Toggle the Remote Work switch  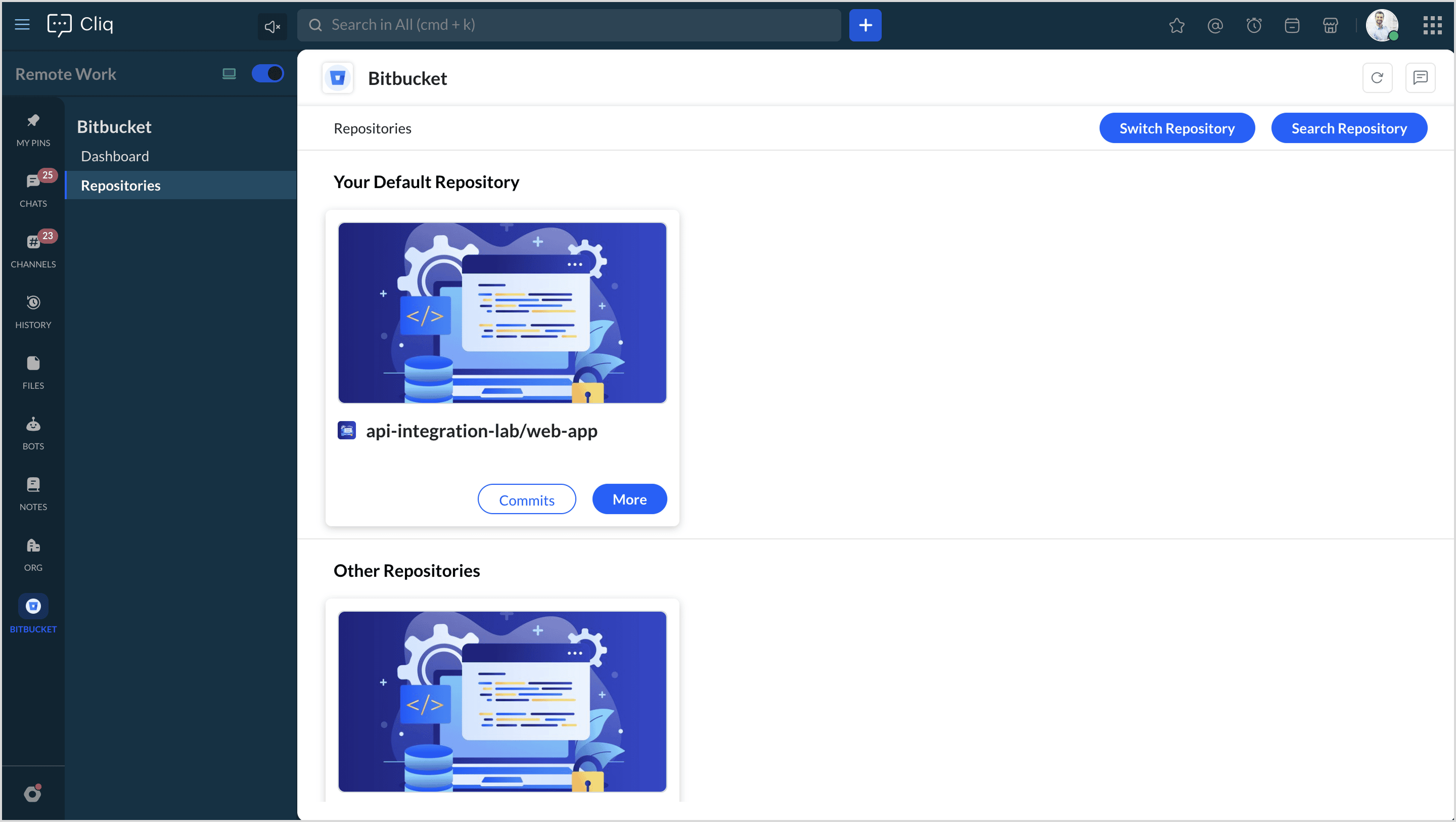(267, 73)
